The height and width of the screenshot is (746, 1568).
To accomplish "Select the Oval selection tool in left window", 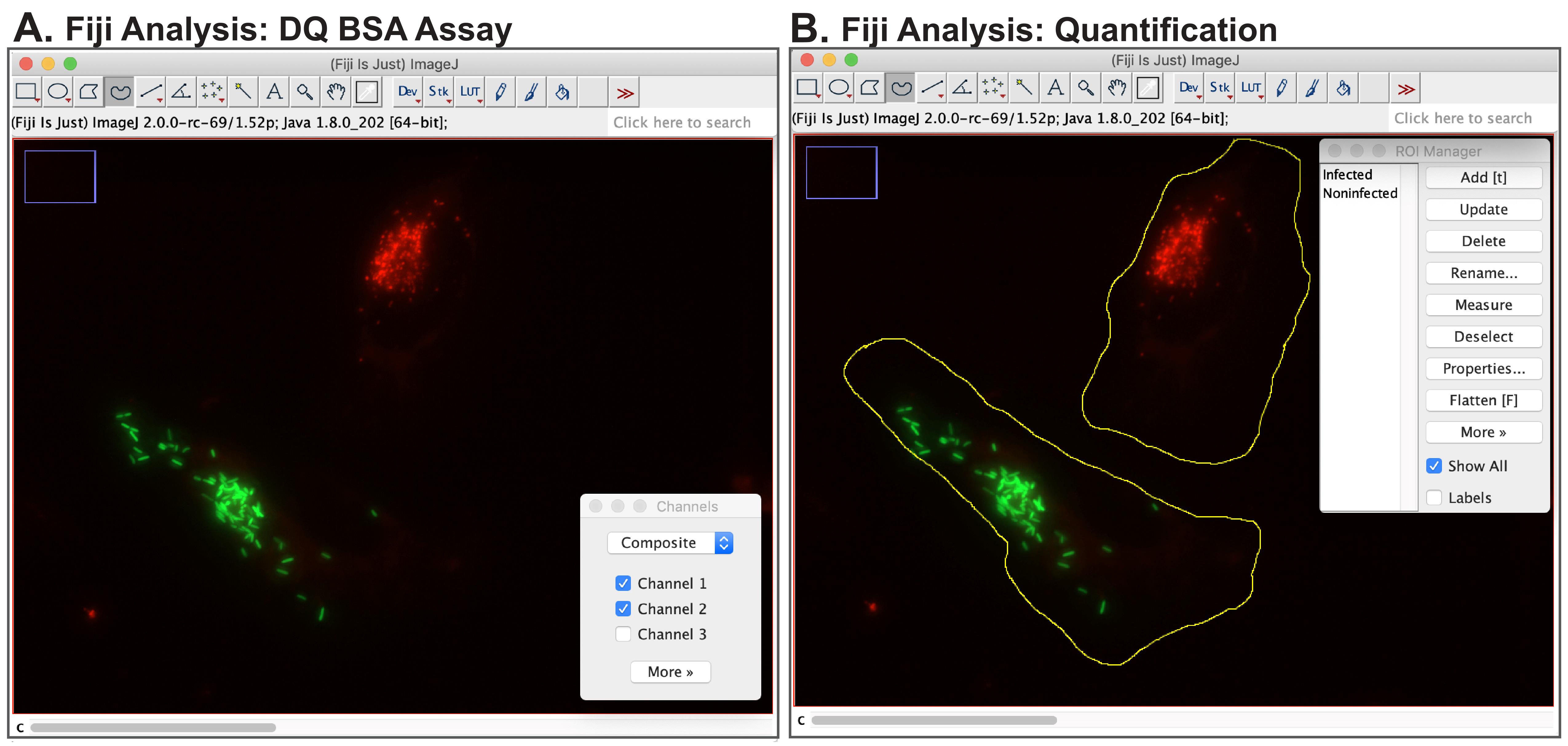I will click(x=58, y=92).
